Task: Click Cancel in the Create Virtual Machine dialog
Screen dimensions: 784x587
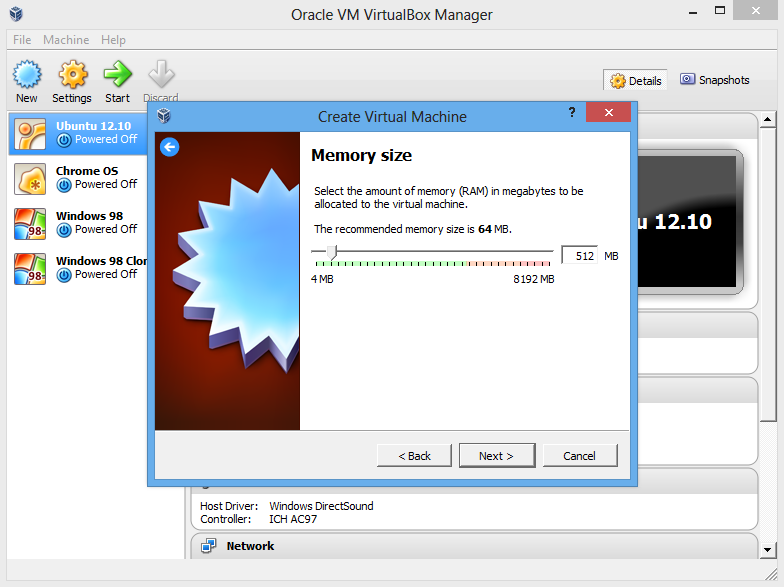Action: coord(580,456)
